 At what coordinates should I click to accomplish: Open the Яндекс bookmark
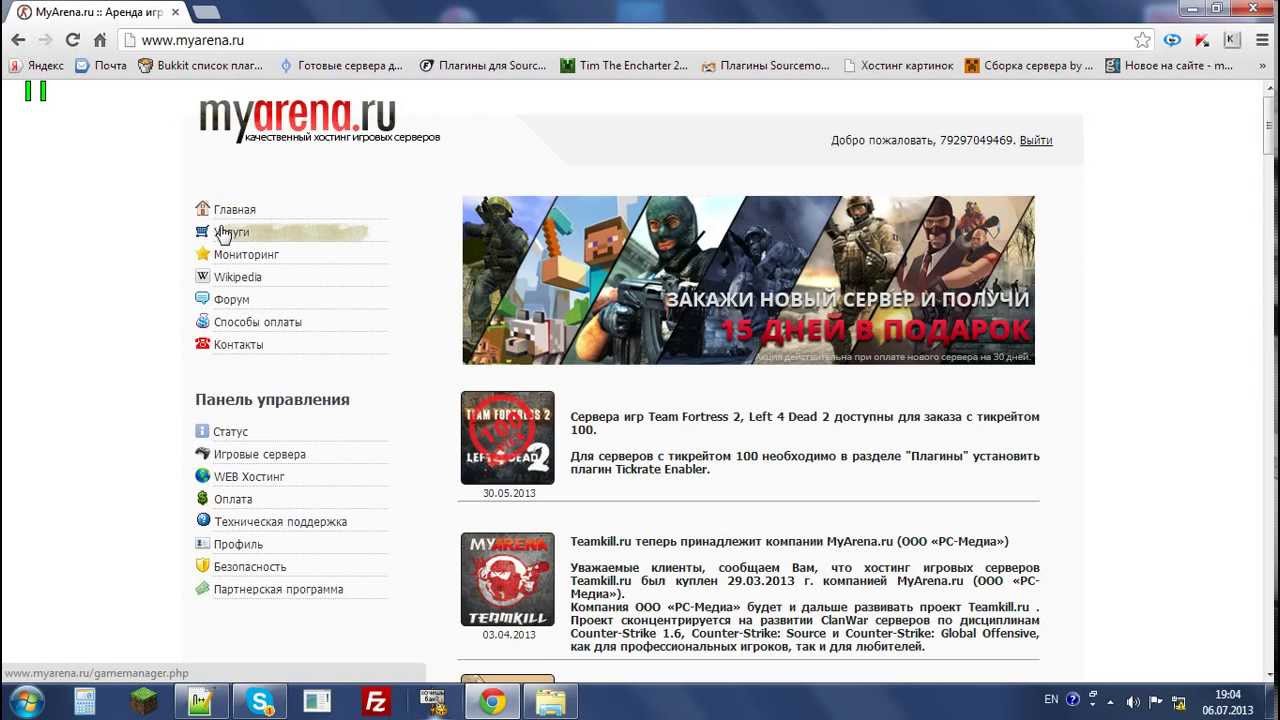pyautogui.click(x=37, y=66)
